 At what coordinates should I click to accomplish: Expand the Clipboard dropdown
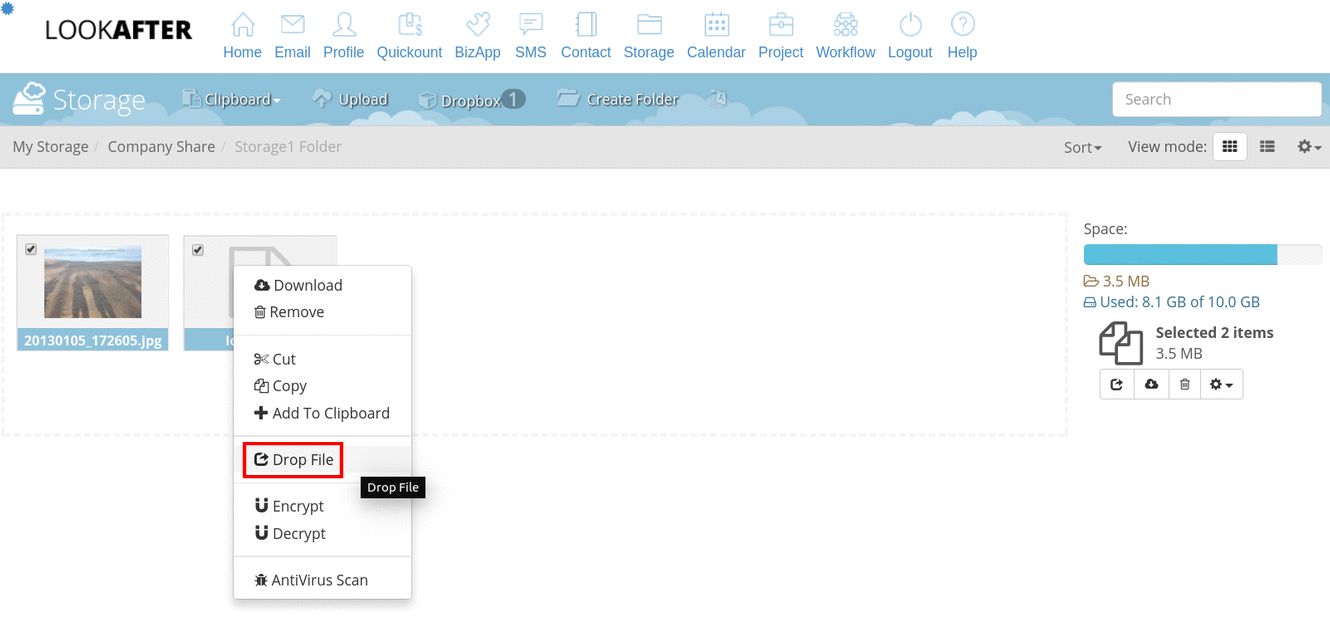232,99
